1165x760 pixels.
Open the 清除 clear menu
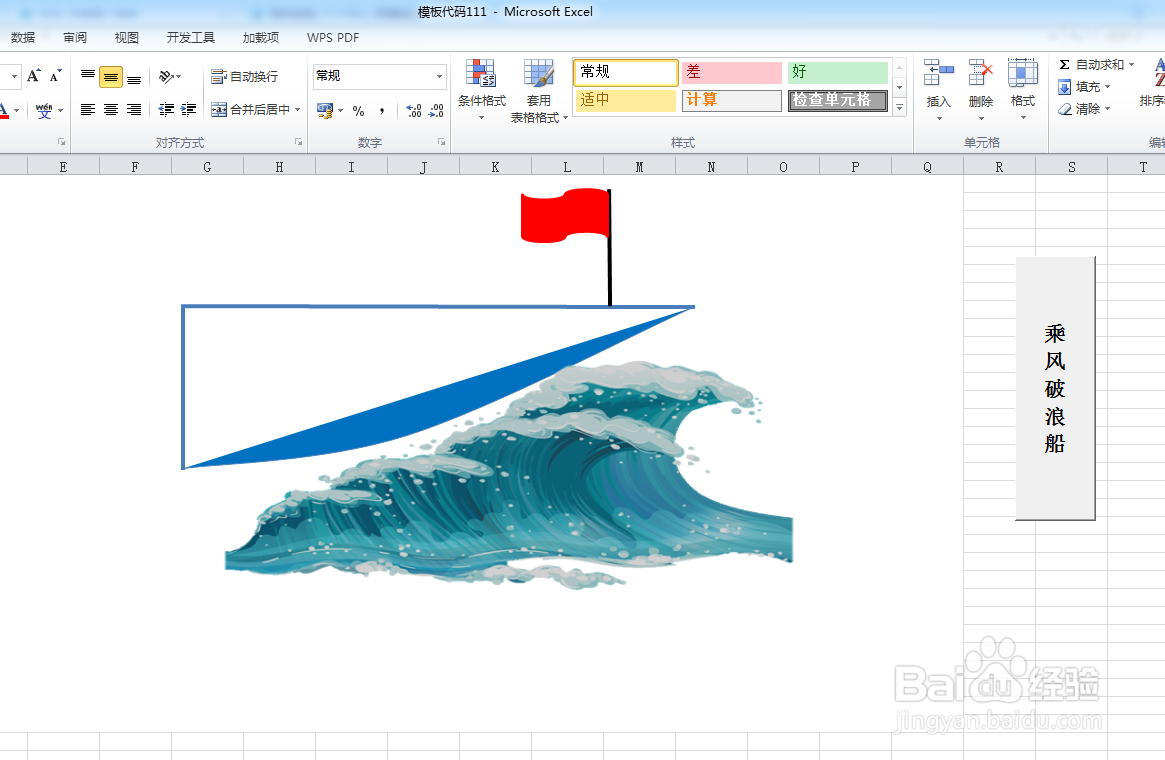pyautogui.click(x=1084, y=109)
